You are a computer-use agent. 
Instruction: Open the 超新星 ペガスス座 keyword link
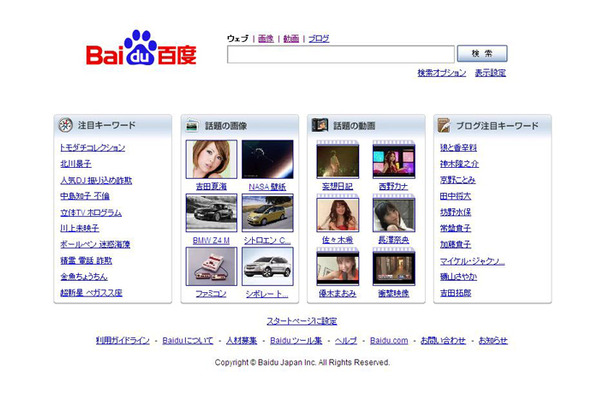pyautogui.click(x=91, y=293)
